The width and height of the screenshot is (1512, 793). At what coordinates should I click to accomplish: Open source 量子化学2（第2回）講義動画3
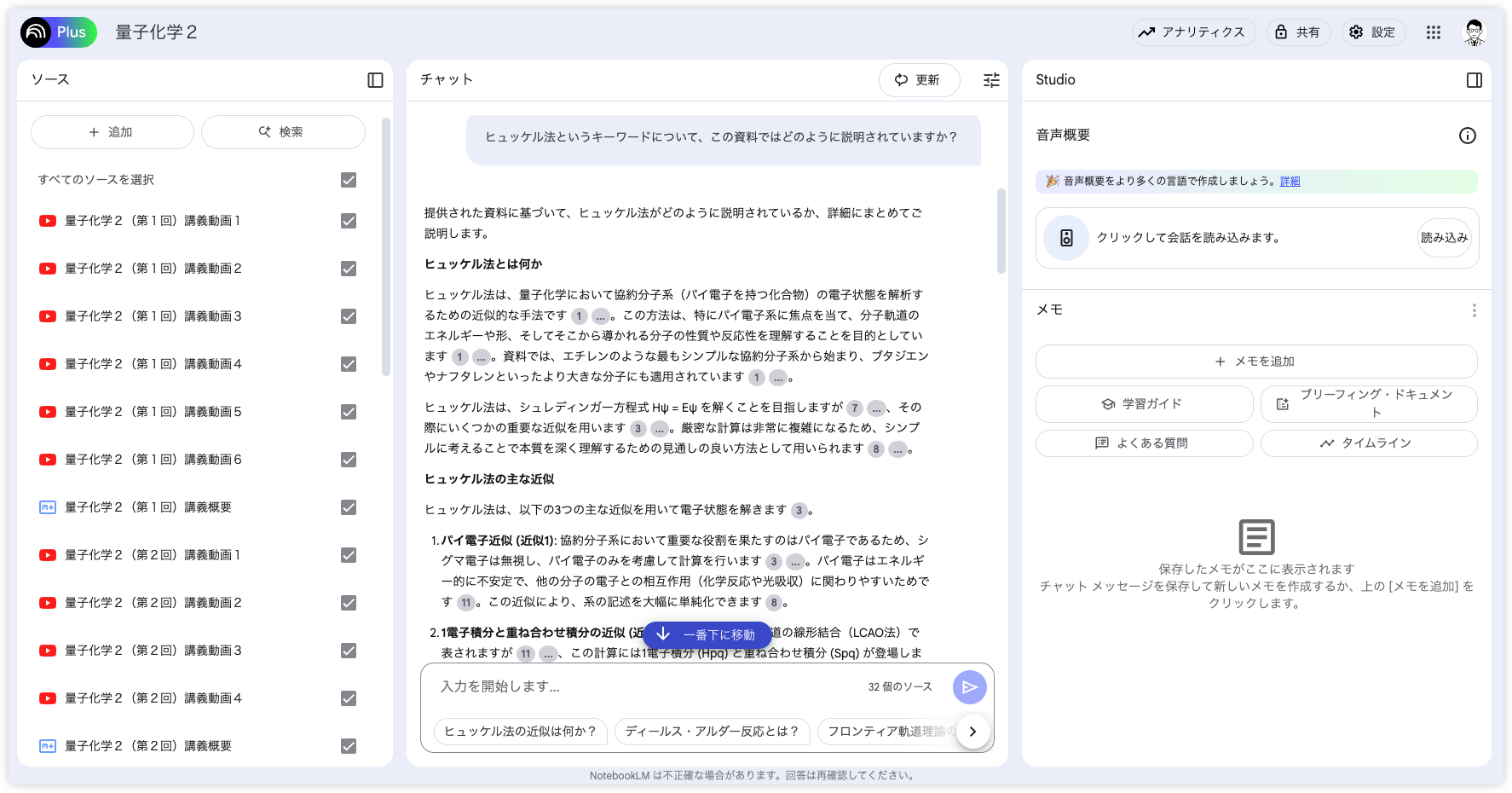(x=153, y=651)
